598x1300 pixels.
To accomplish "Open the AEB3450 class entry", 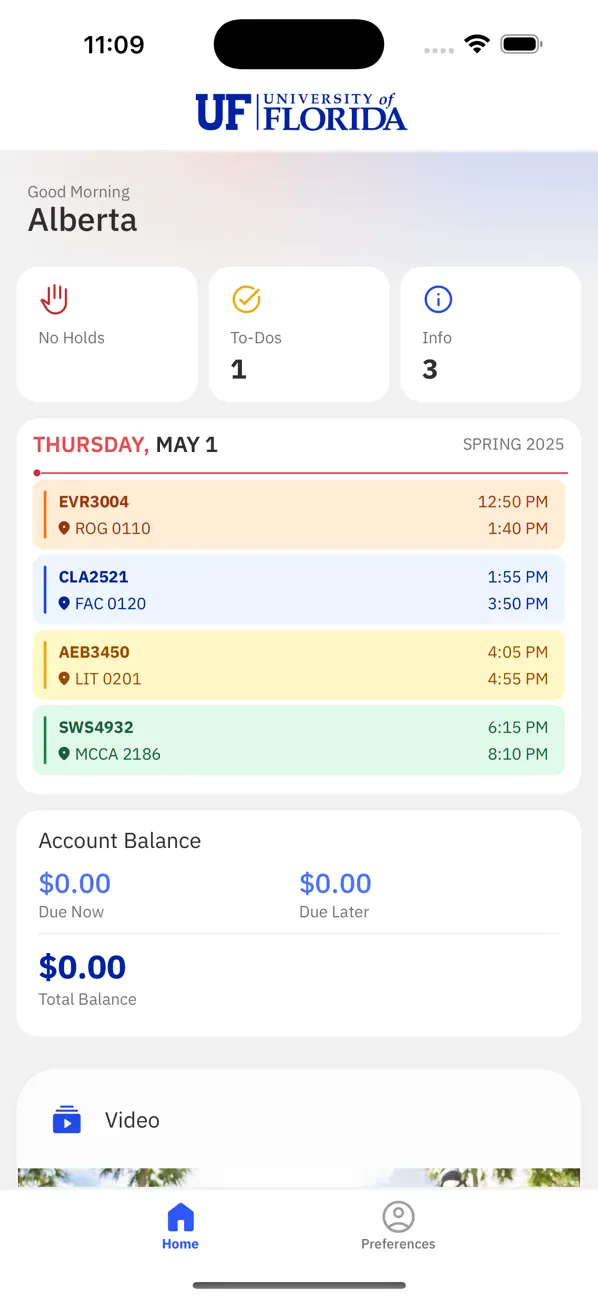I will coord(299,664).
